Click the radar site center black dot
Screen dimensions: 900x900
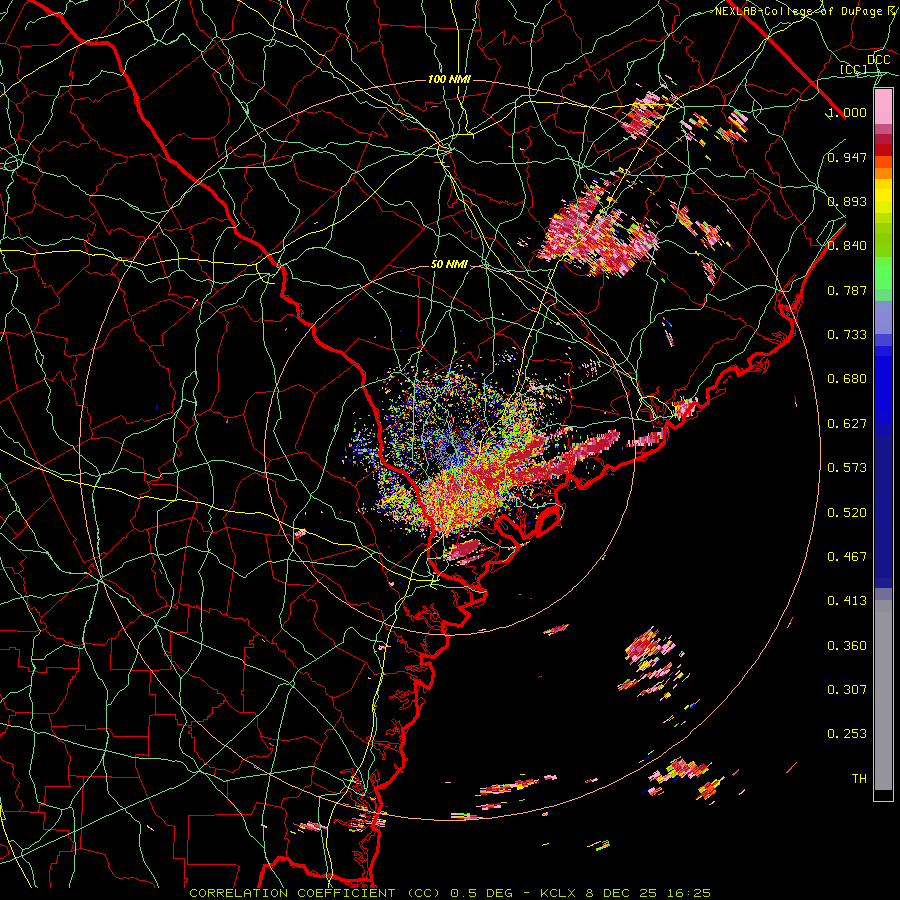point(451,449)
